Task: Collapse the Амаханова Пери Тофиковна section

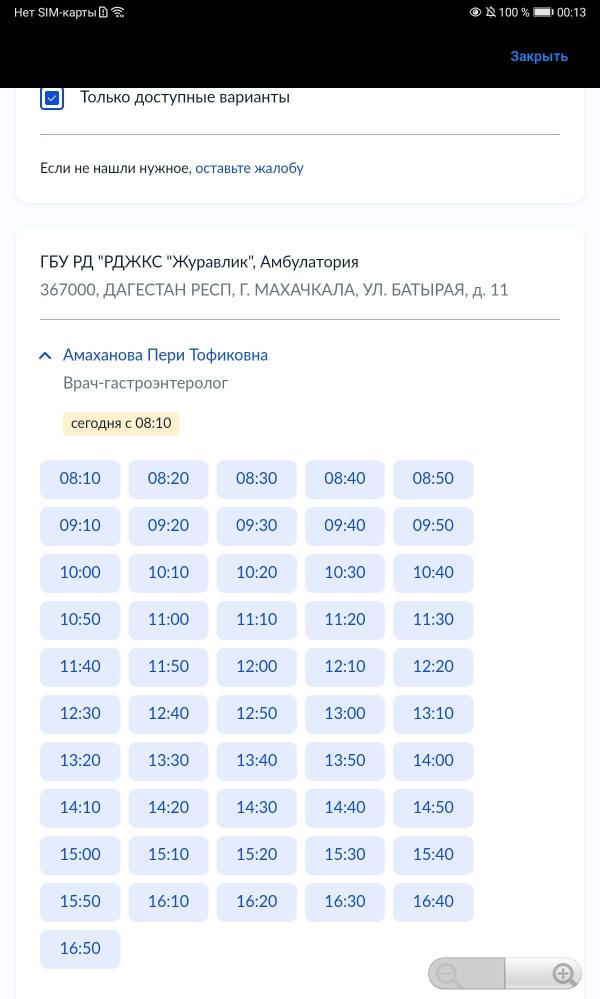Action: pyautogui.click(x=45, y=355)
